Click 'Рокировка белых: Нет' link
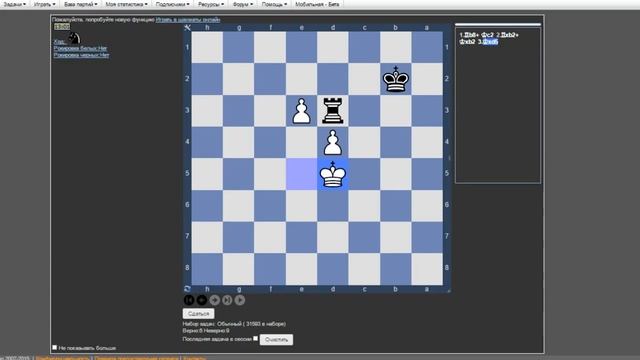 [x=80, y=48]
